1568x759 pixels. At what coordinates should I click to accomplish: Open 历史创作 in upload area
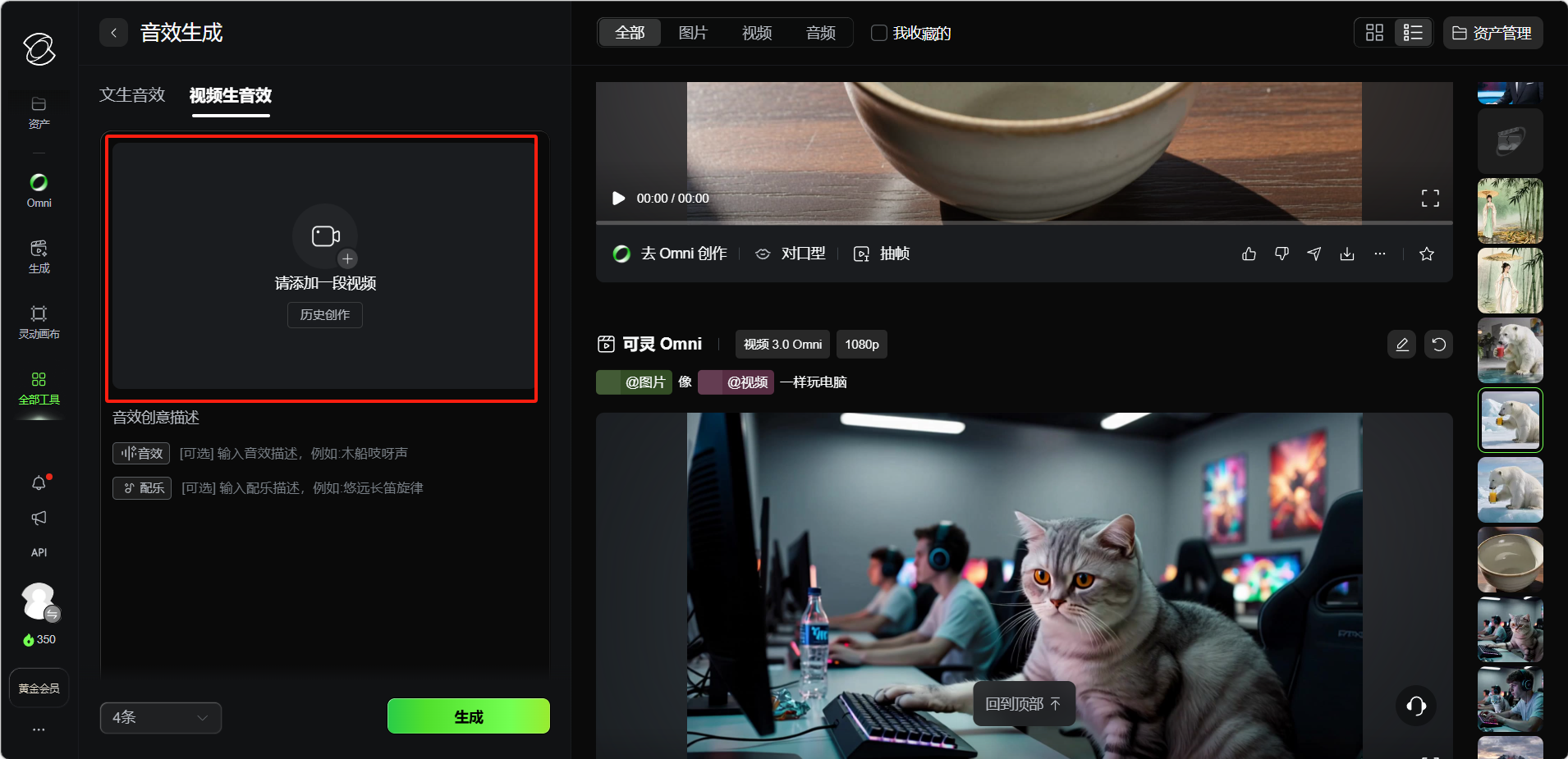[325, 315]
